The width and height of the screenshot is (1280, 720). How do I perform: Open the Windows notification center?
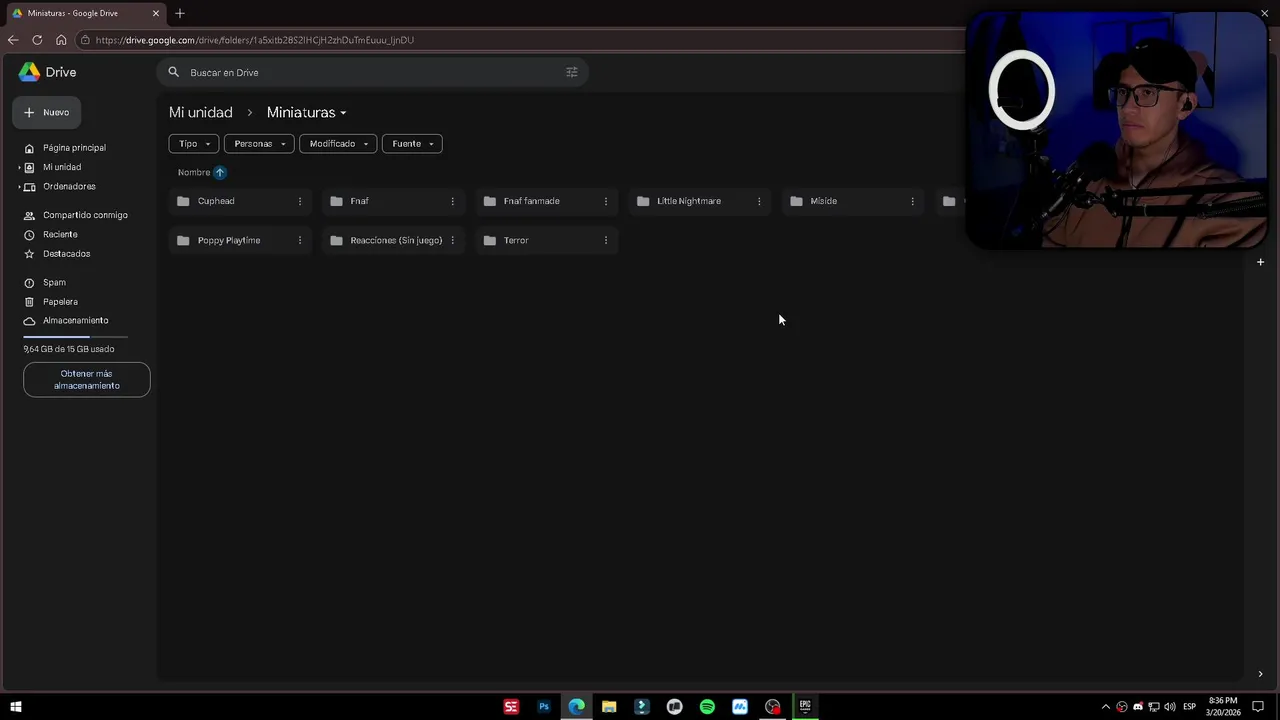1259,707
